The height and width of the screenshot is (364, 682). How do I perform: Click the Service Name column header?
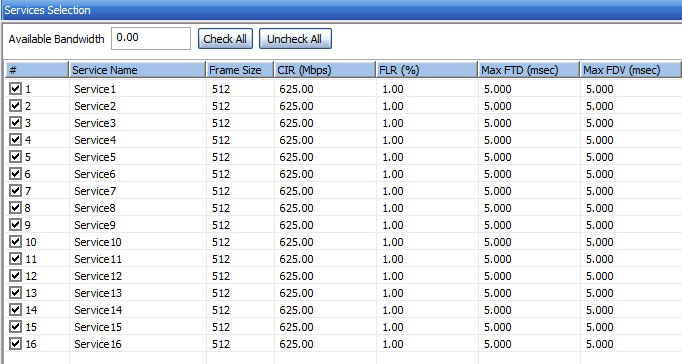click(x=137, y=70)
